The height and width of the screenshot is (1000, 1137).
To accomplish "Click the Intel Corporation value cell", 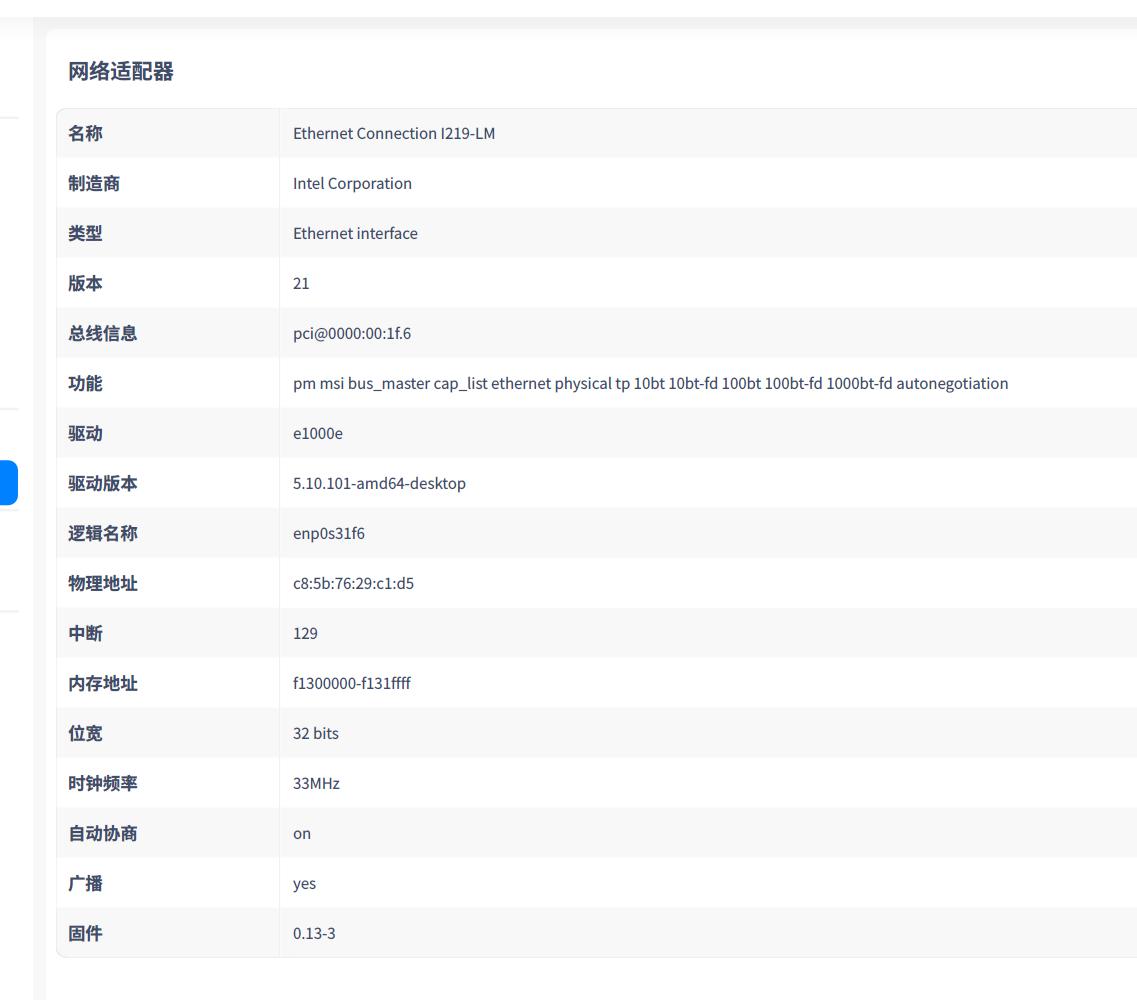I will click(x=352, y=183).
